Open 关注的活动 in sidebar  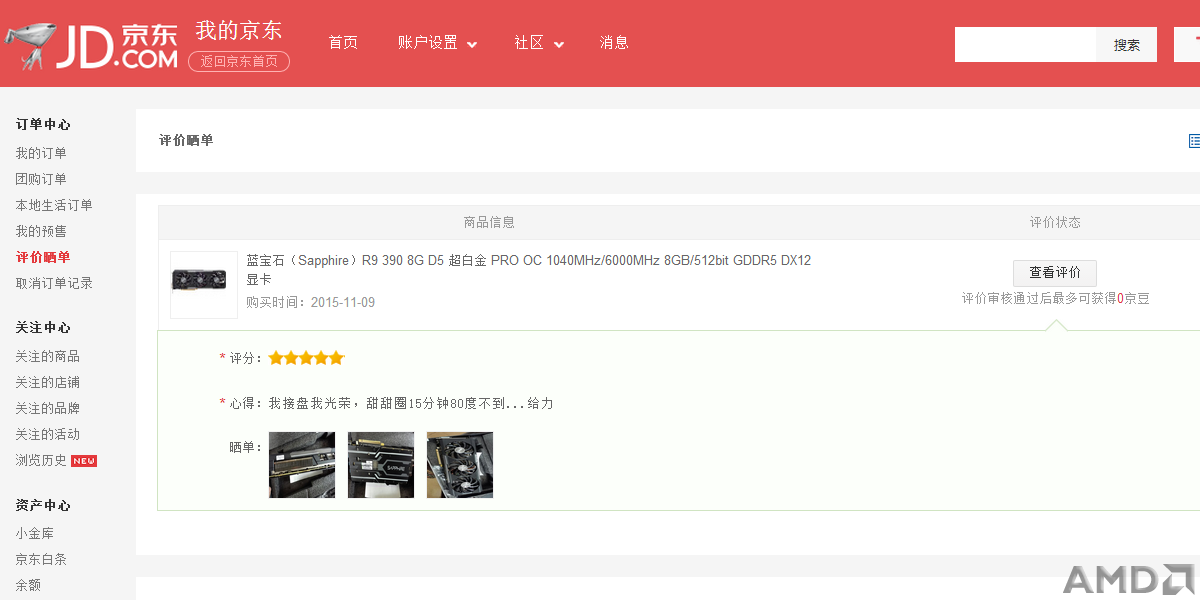click(x=47, y=434)
